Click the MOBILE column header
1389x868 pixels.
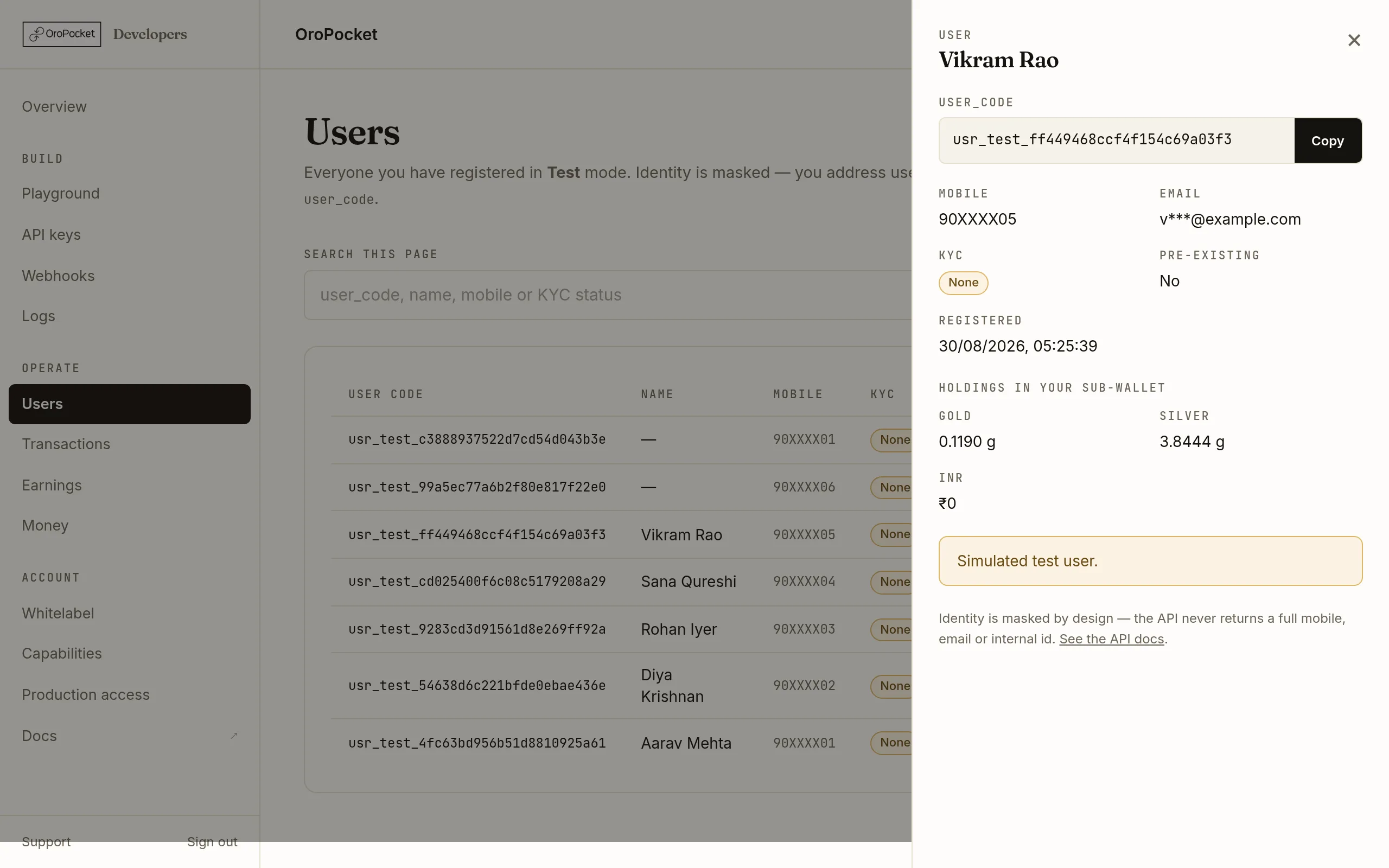798,394
